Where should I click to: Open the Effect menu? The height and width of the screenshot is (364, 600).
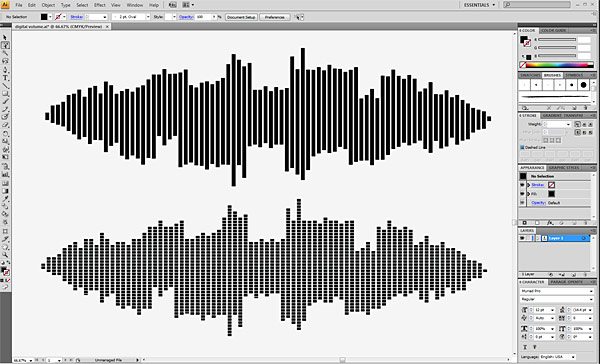coord(99,5)
